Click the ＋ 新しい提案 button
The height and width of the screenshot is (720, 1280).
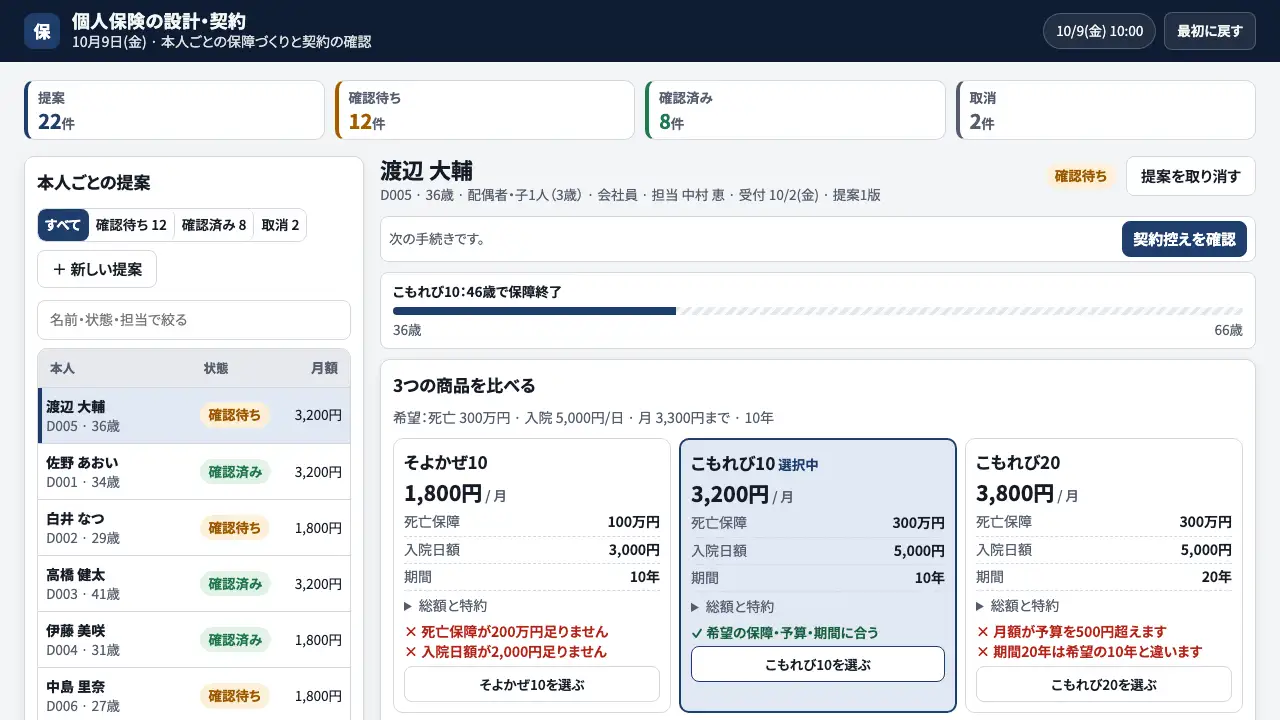pyautogui.click(x=97, y=269)
